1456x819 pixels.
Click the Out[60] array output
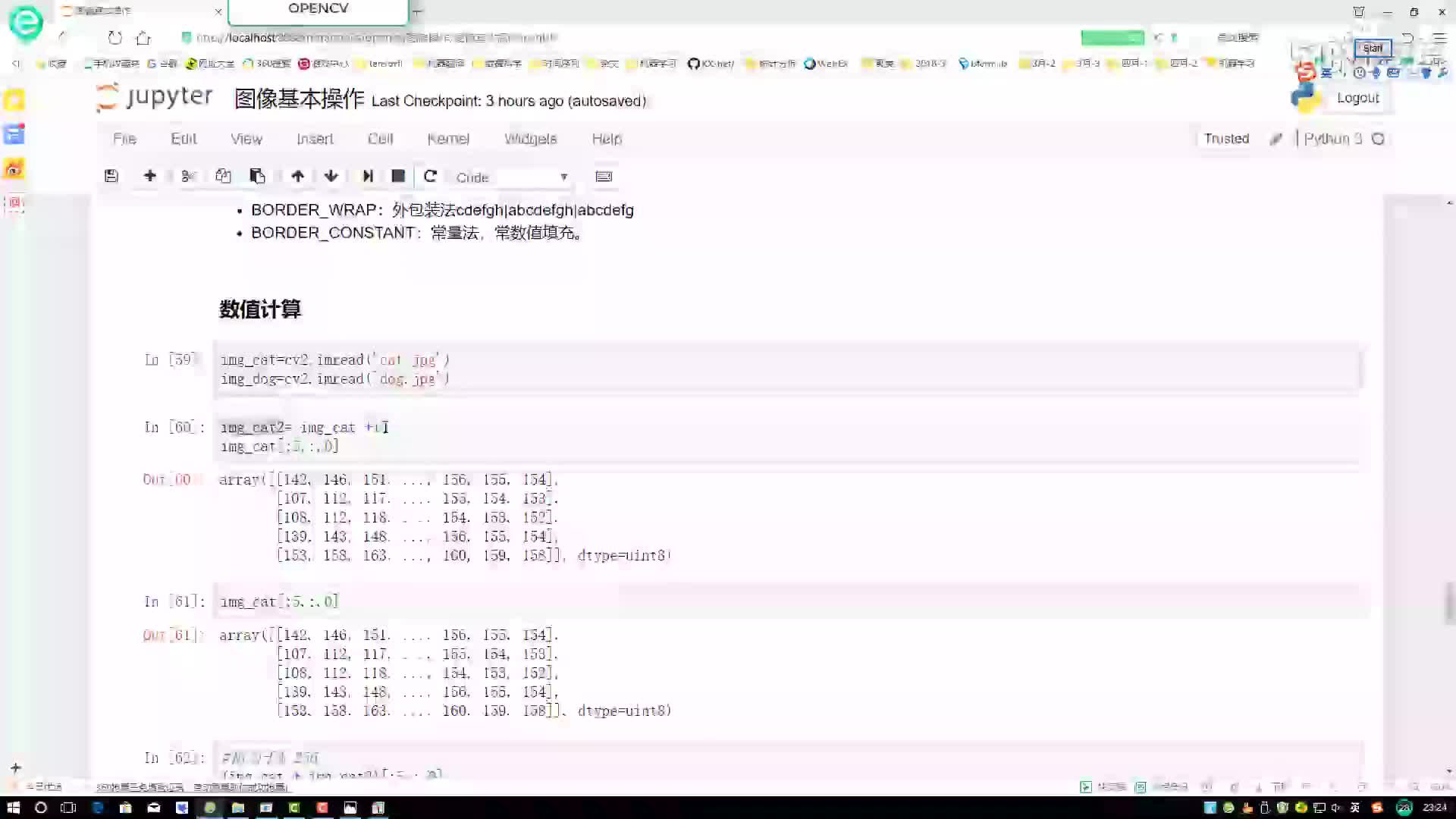(445, 517)
